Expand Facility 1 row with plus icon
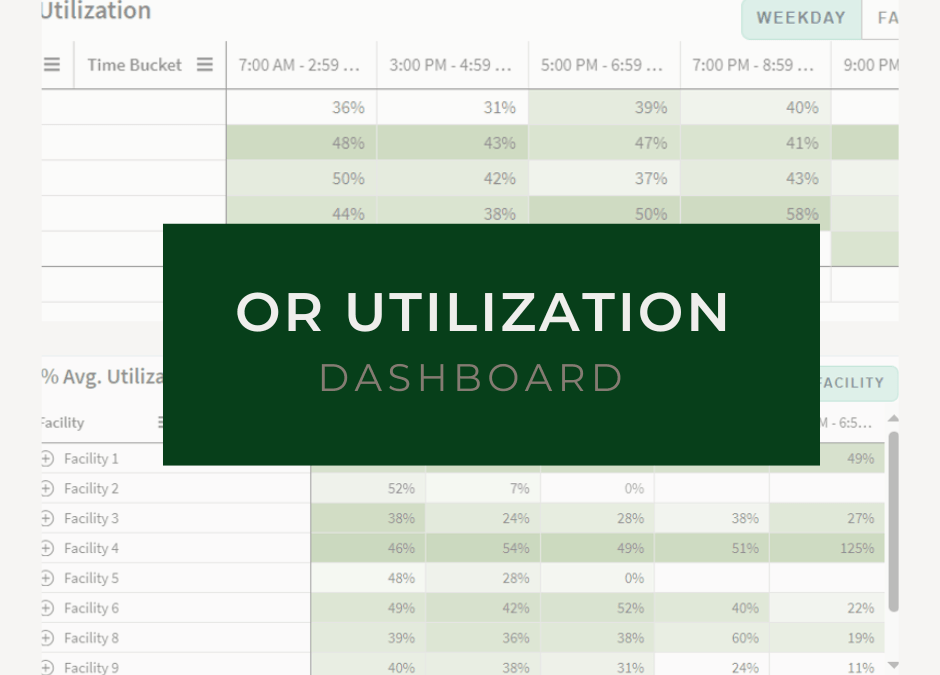940x675 pixels. (x=47, y=459)
